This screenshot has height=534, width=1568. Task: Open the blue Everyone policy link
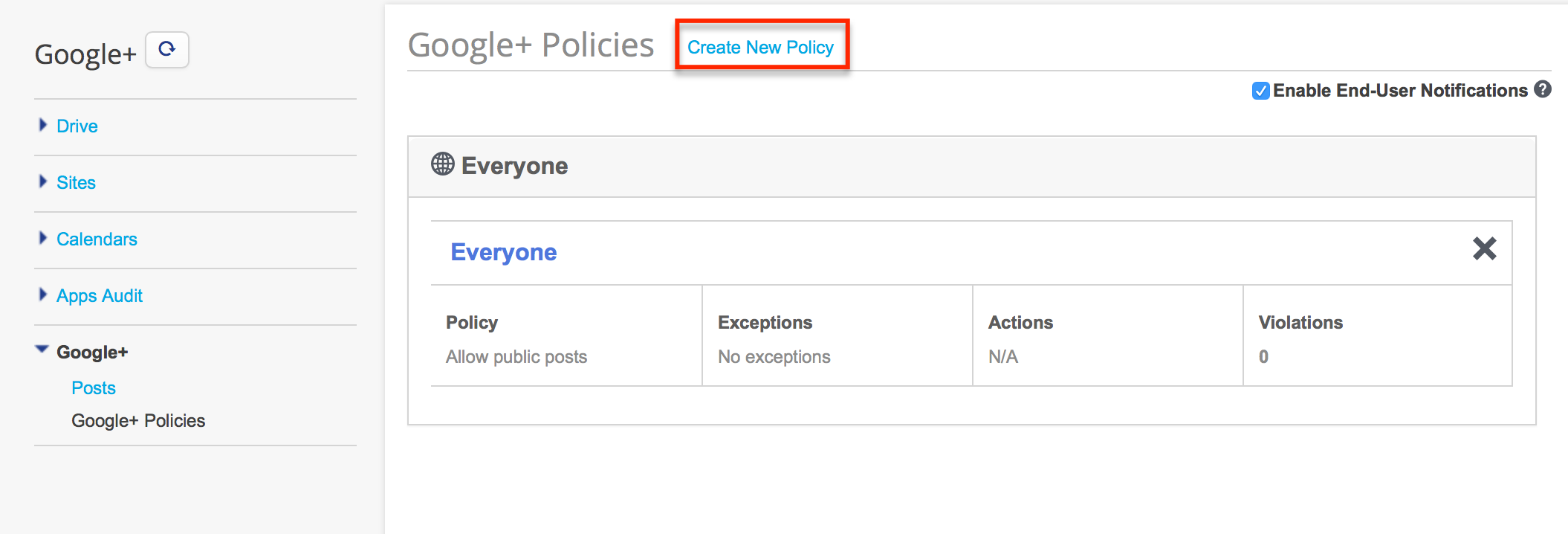(504, 253)
